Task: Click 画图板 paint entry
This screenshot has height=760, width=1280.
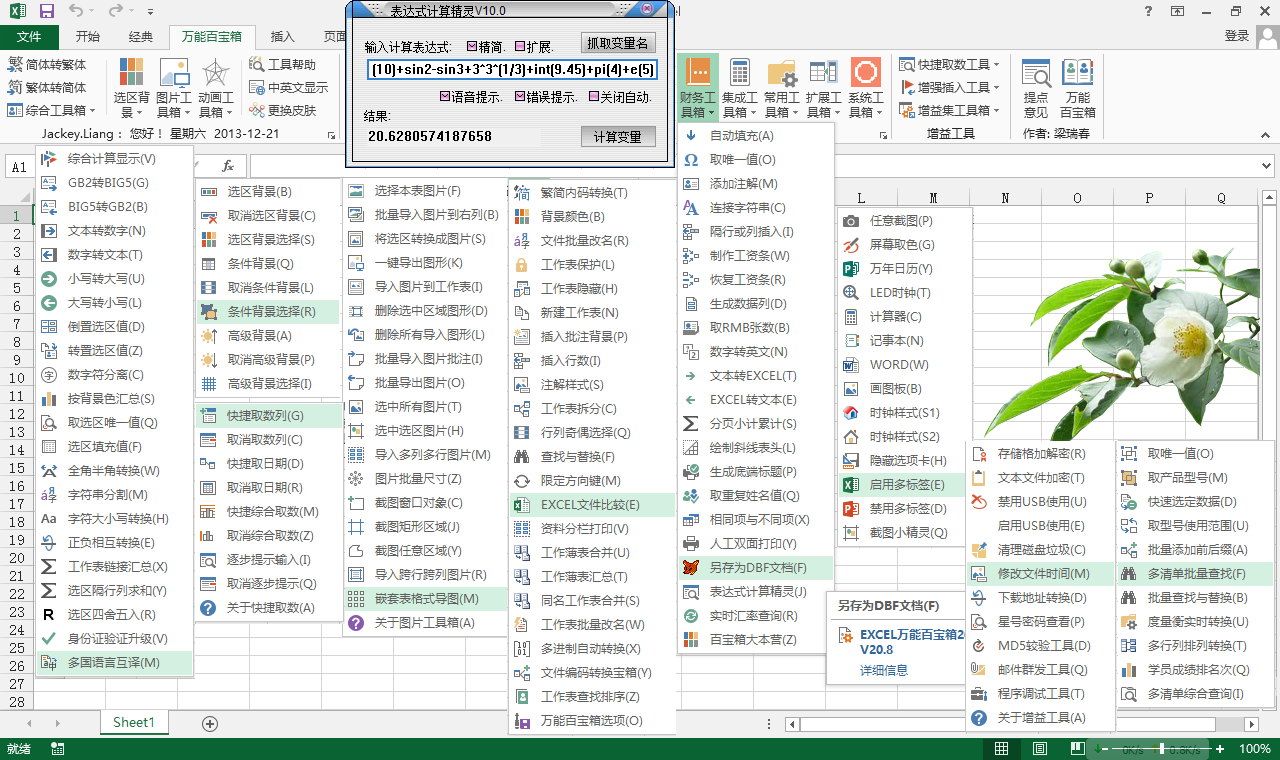Action: tap(905, 388)
